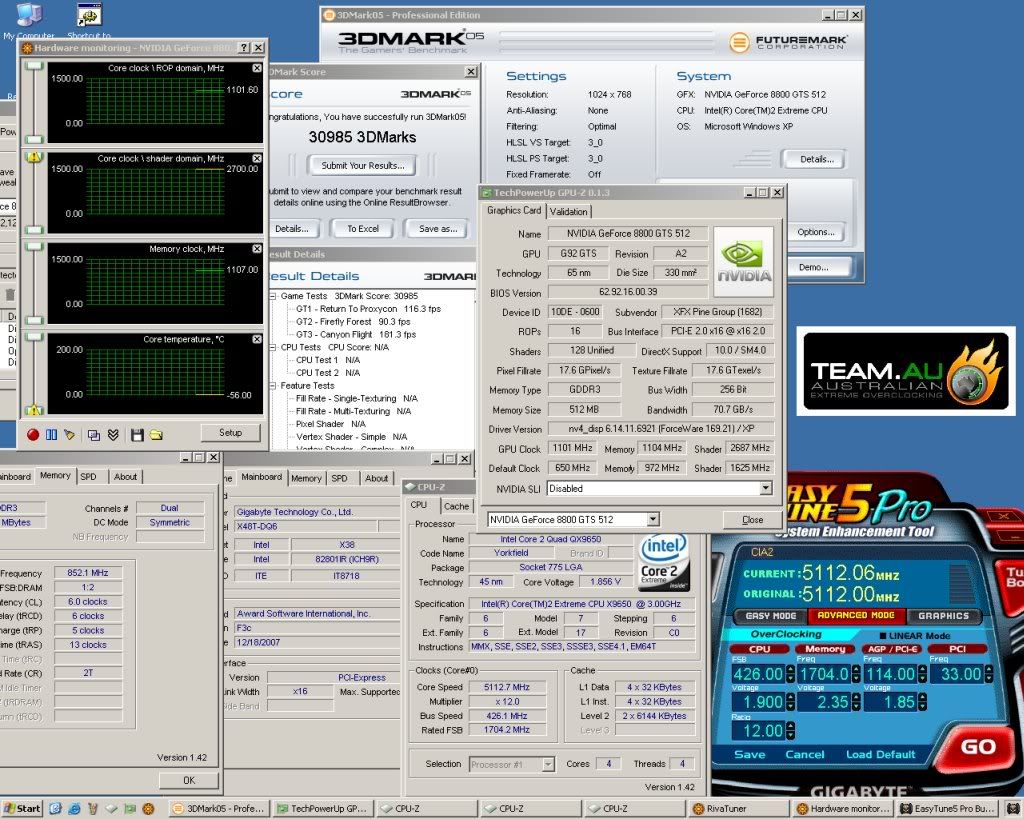Screen dimensions: 1024x819
Task: Click Options button in 3DMark05
Action: [x=816, y=232]
